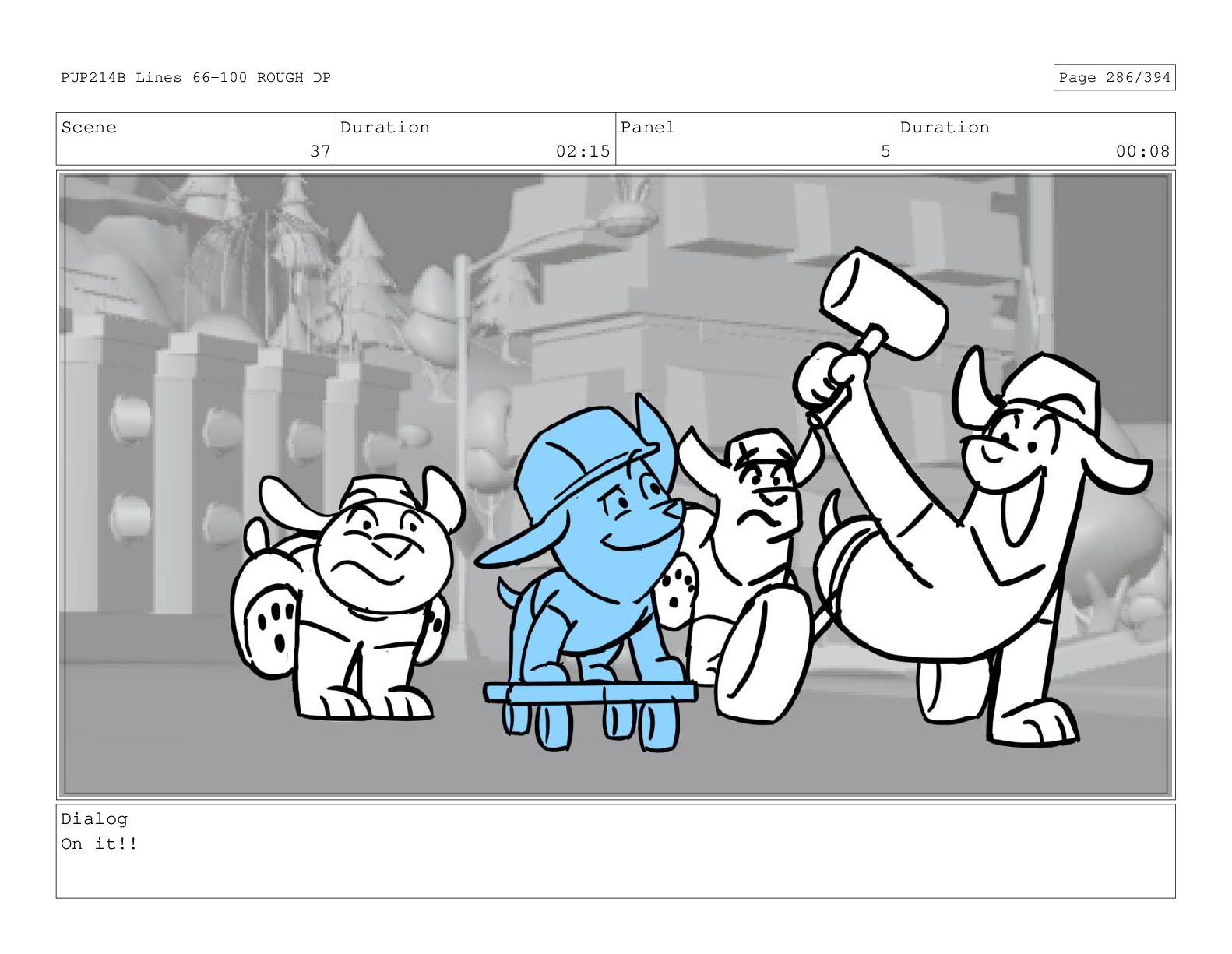Select the scene duration value '02:15'

(x=583, y=151)
